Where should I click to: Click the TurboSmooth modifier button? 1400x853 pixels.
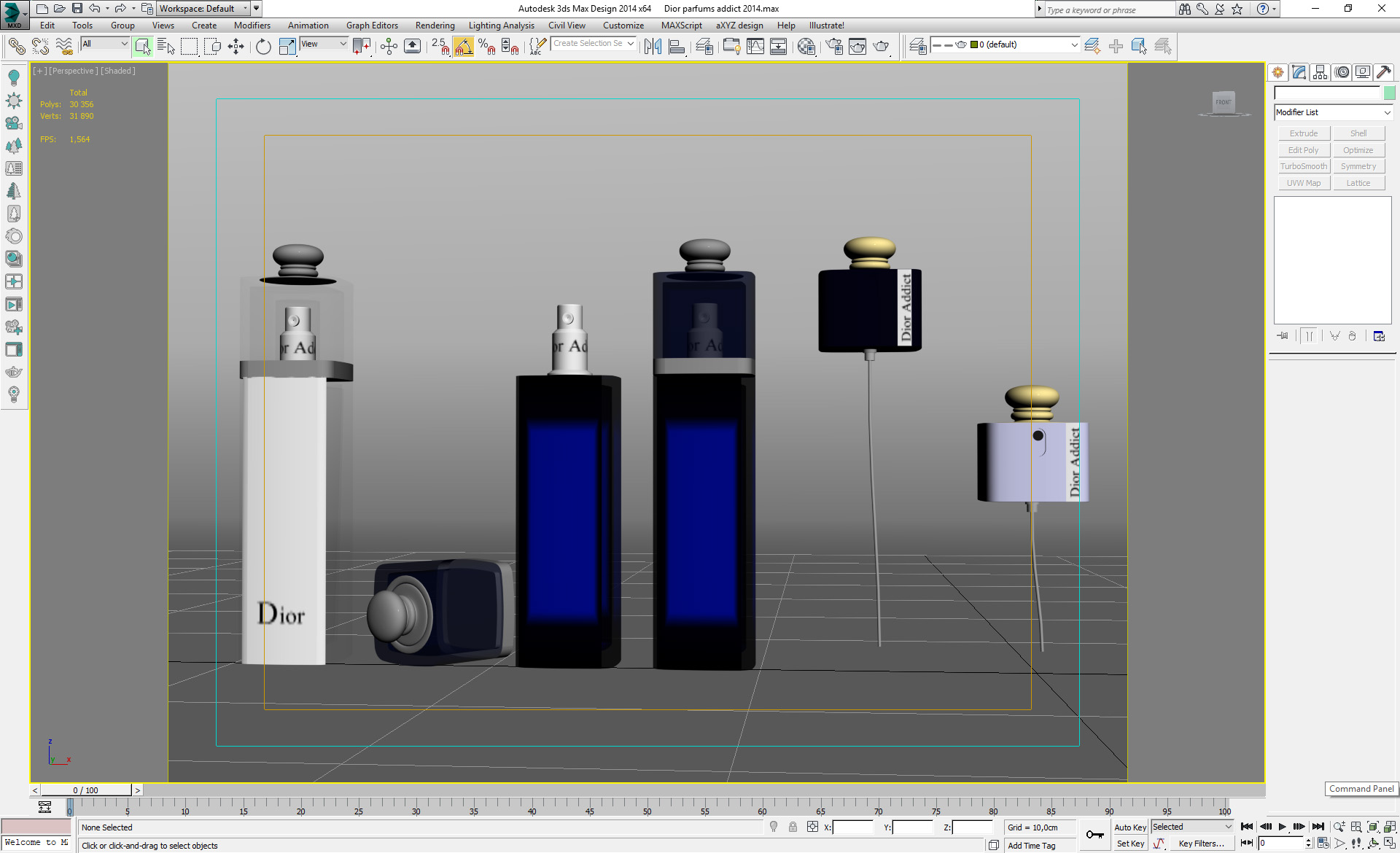[x=1304, y=166]
